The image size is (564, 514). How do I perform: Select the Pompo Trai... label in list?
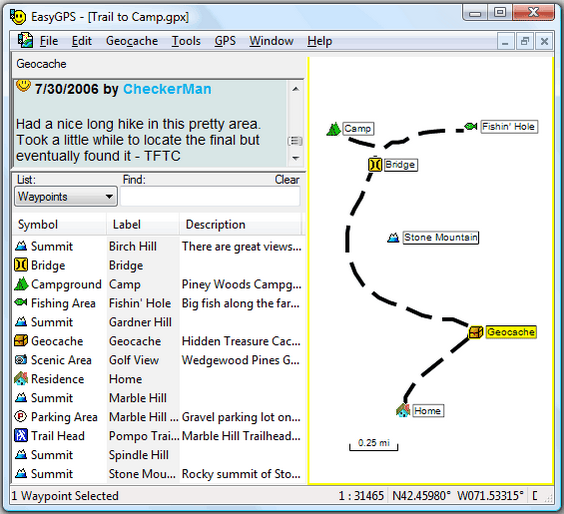(144, 436)
